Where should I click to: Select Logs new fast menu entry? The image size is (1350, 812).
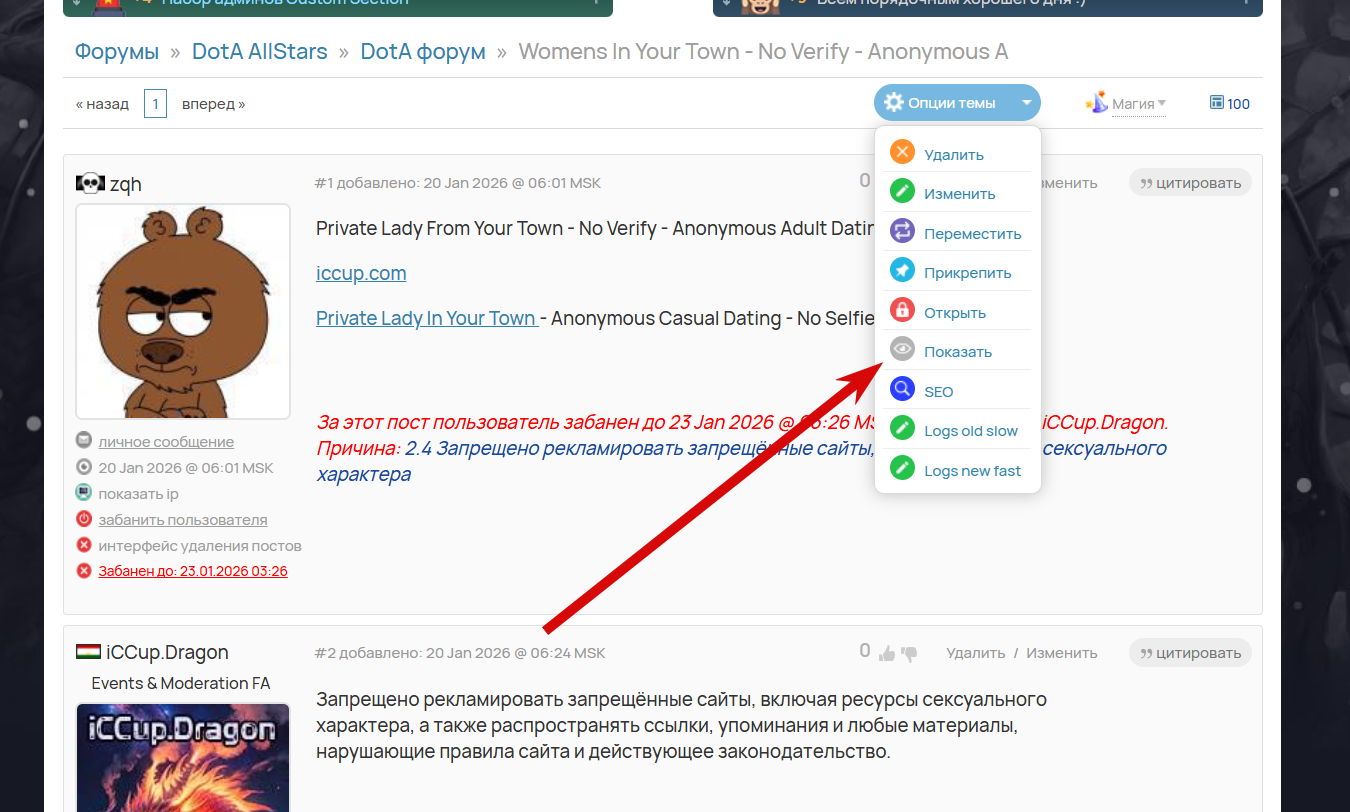[x=972, y=470]
